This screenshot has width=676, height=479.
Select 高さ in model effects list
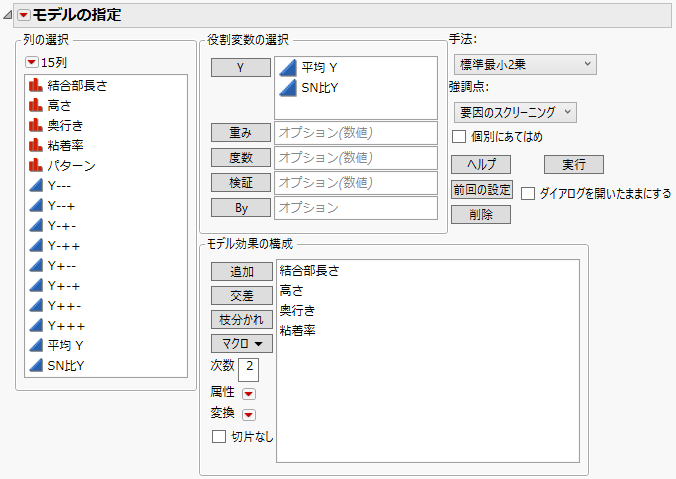click(291, 291)
